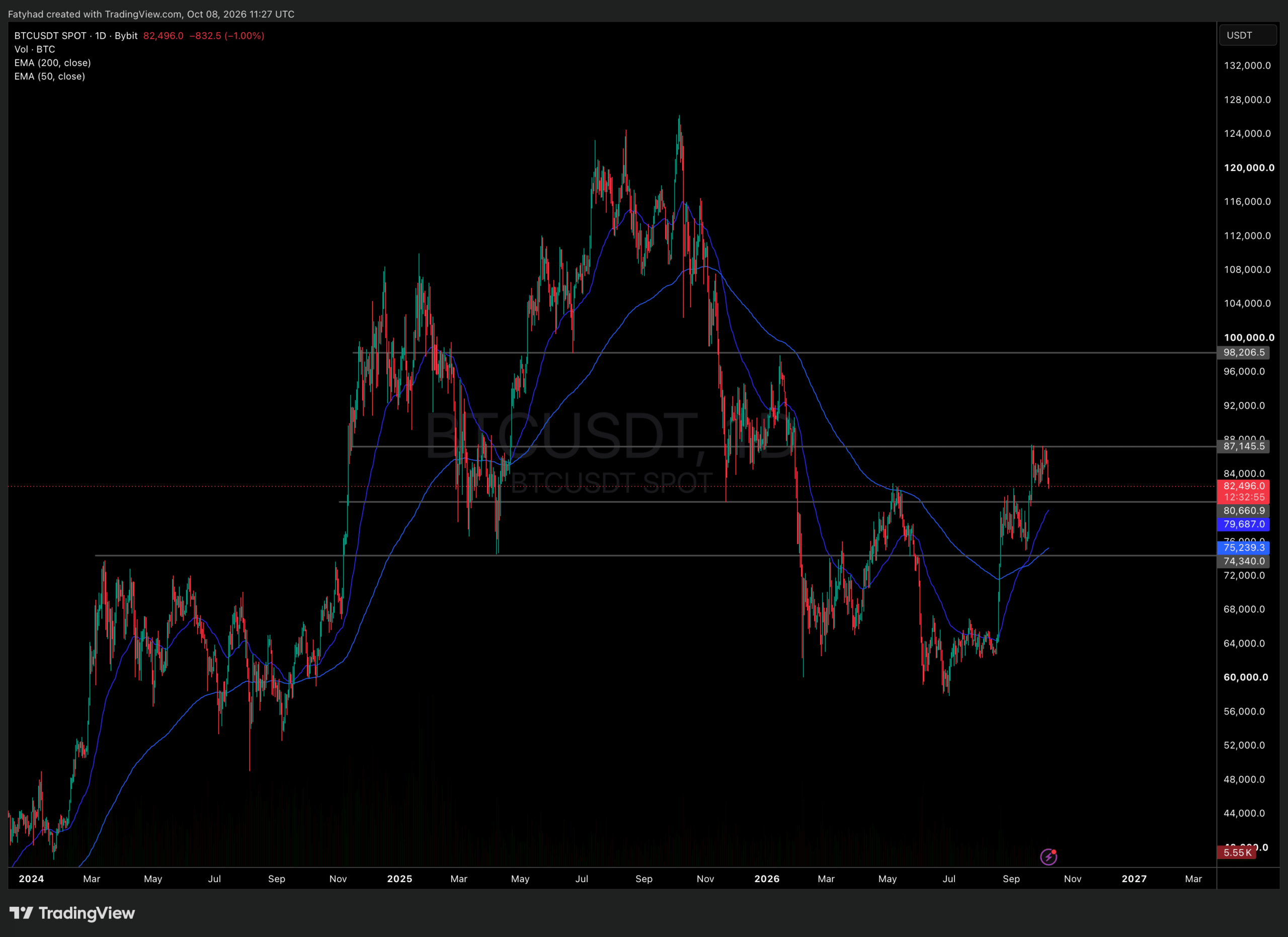Click the 5.55 K volume label

(1237, 852)
